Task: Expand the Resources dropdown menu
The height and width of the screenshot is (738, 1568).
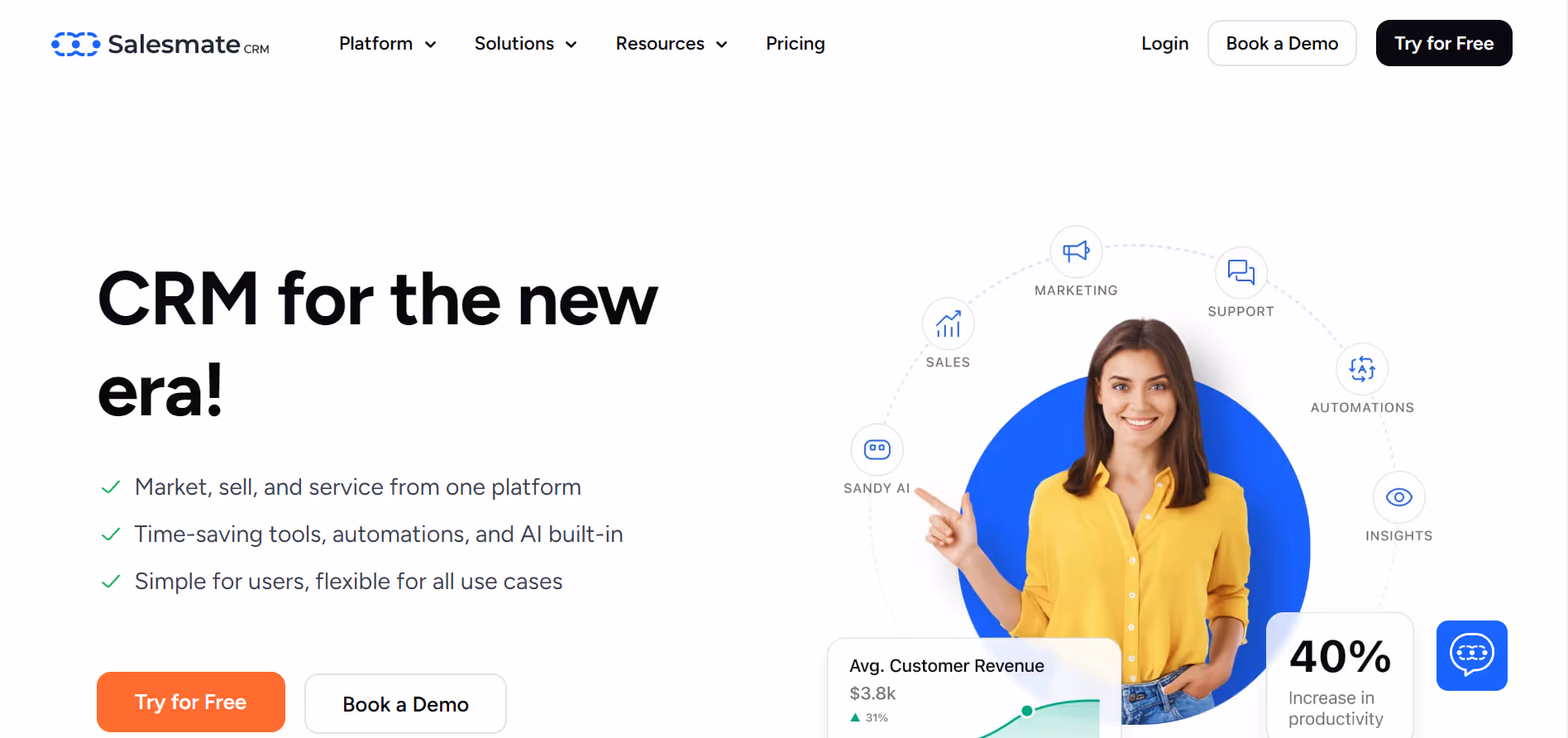Action: [672, 44]
